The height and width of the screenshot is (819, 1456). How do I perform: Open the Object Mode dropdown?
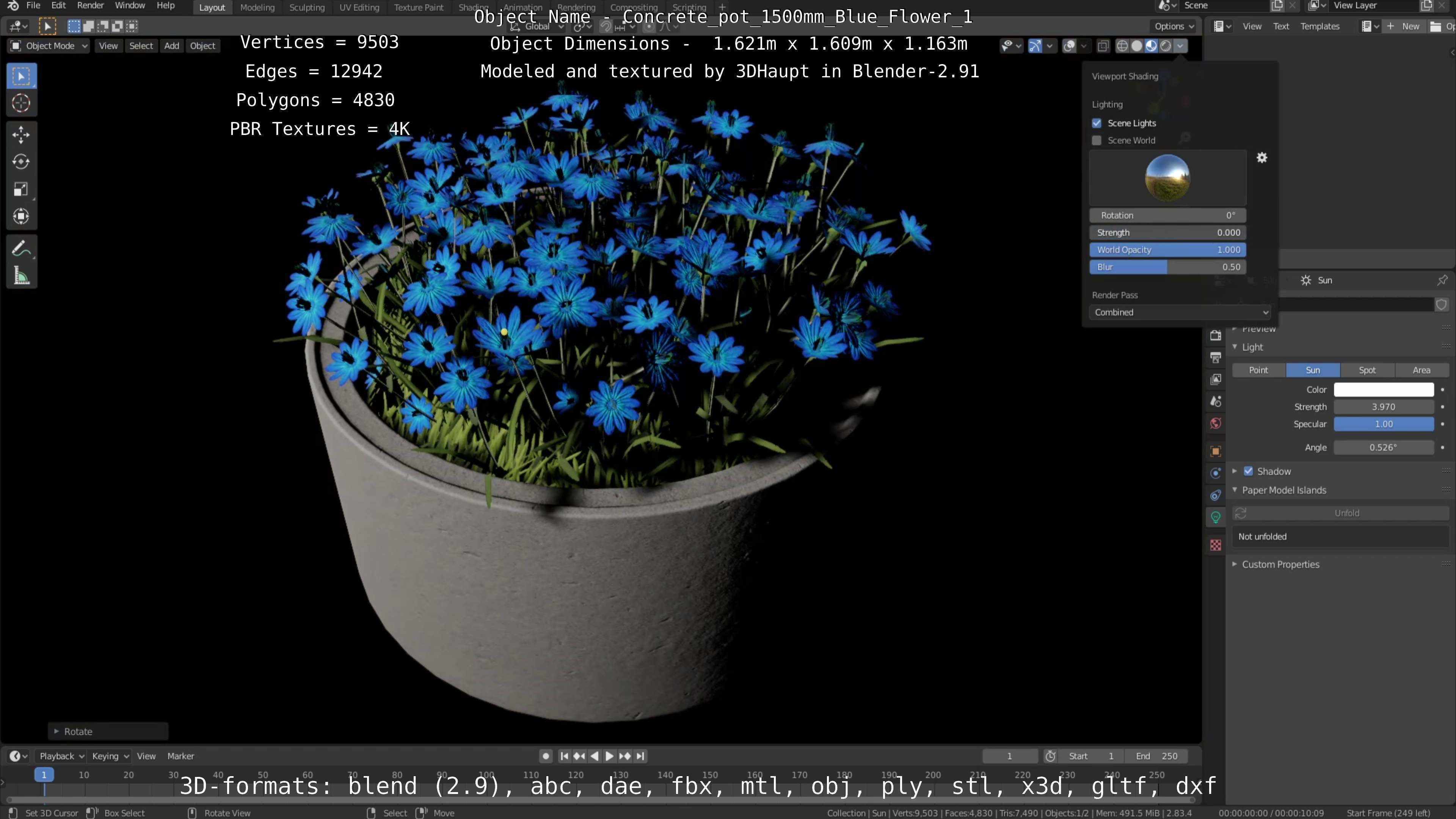[x=49, y=46]
